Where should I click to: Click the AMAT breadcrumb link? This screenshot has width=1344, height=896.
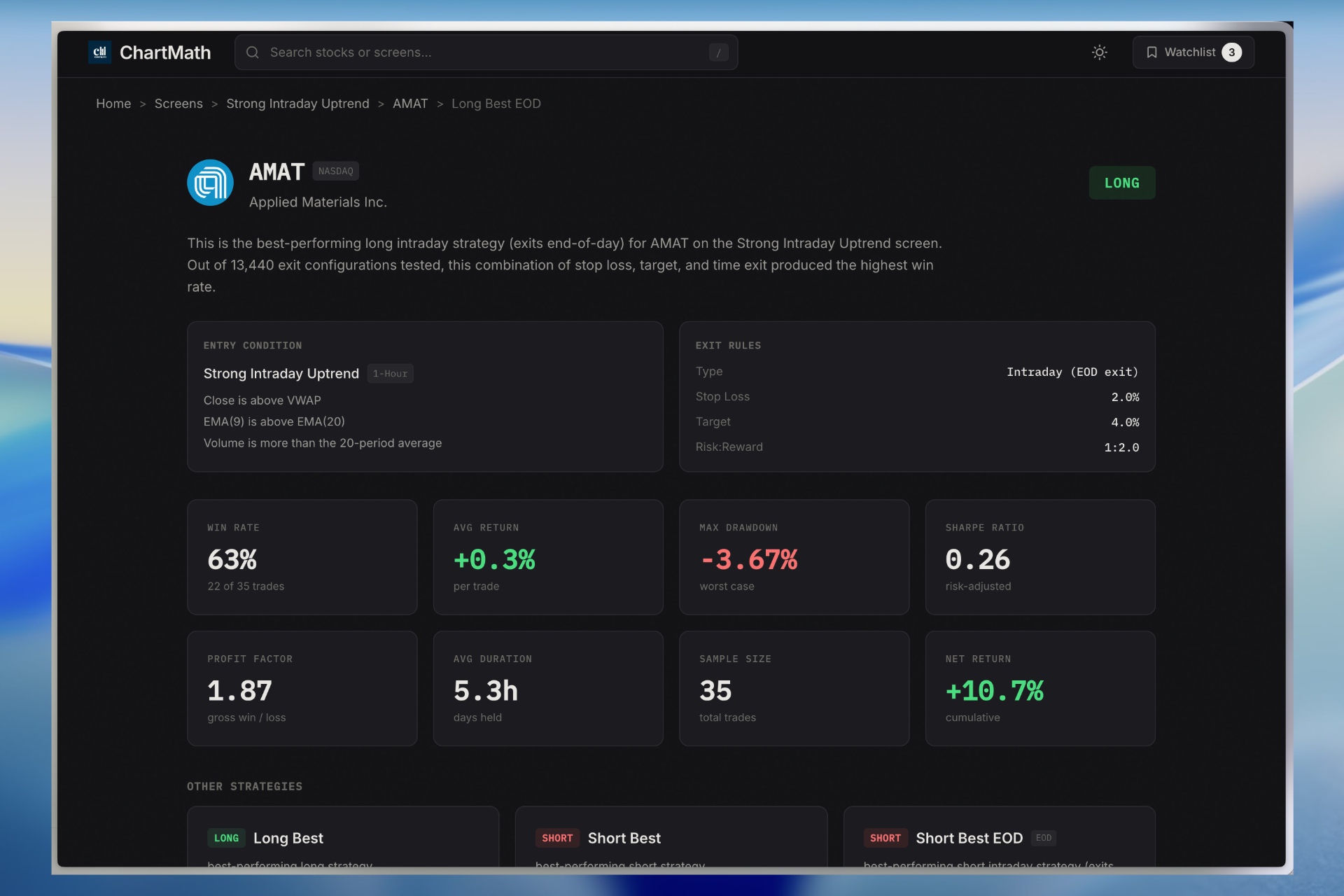pyautogui.click(x=410, y=103)
